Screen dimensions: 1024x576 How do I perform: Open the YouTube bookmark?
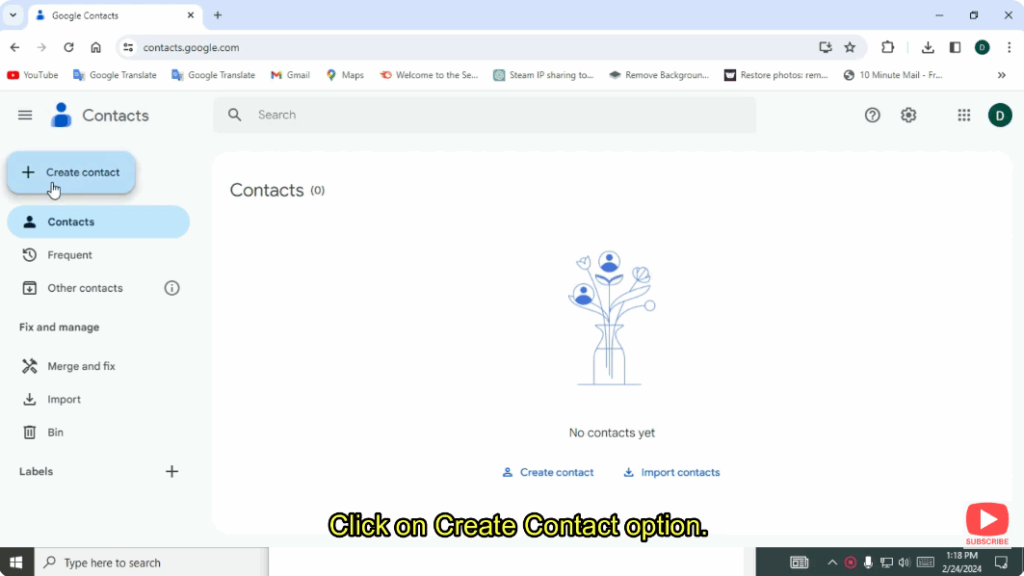tap(32, 74)
